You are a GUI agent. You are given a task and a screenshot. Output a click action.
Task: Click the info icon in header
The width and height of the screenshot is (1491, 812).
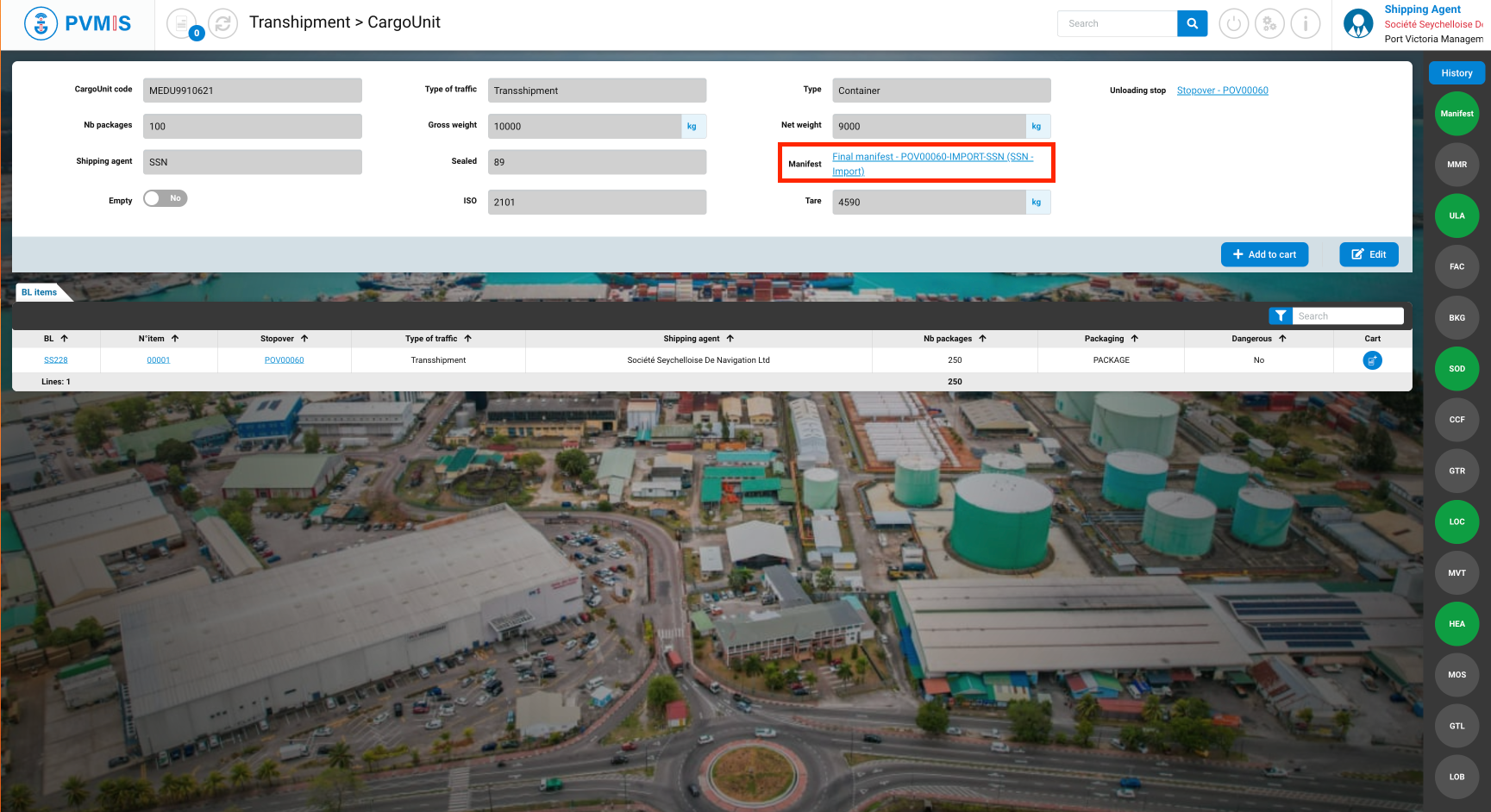[x=1306, y=24]
